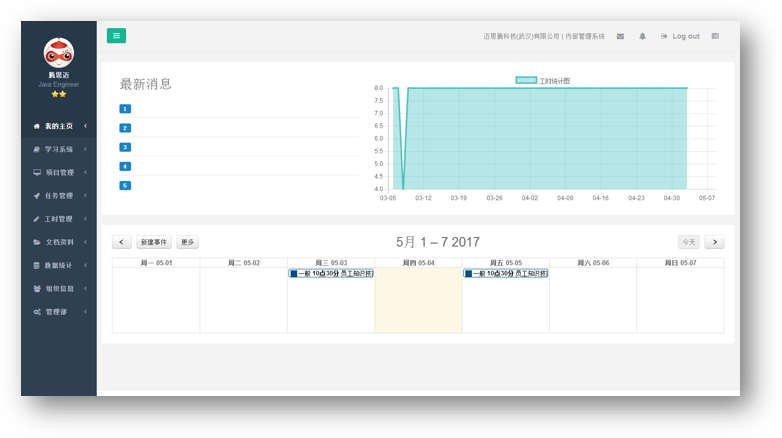Click the book icon beside 学习系统
This screenshot has height=438, width=782.
tap(37, 149)
